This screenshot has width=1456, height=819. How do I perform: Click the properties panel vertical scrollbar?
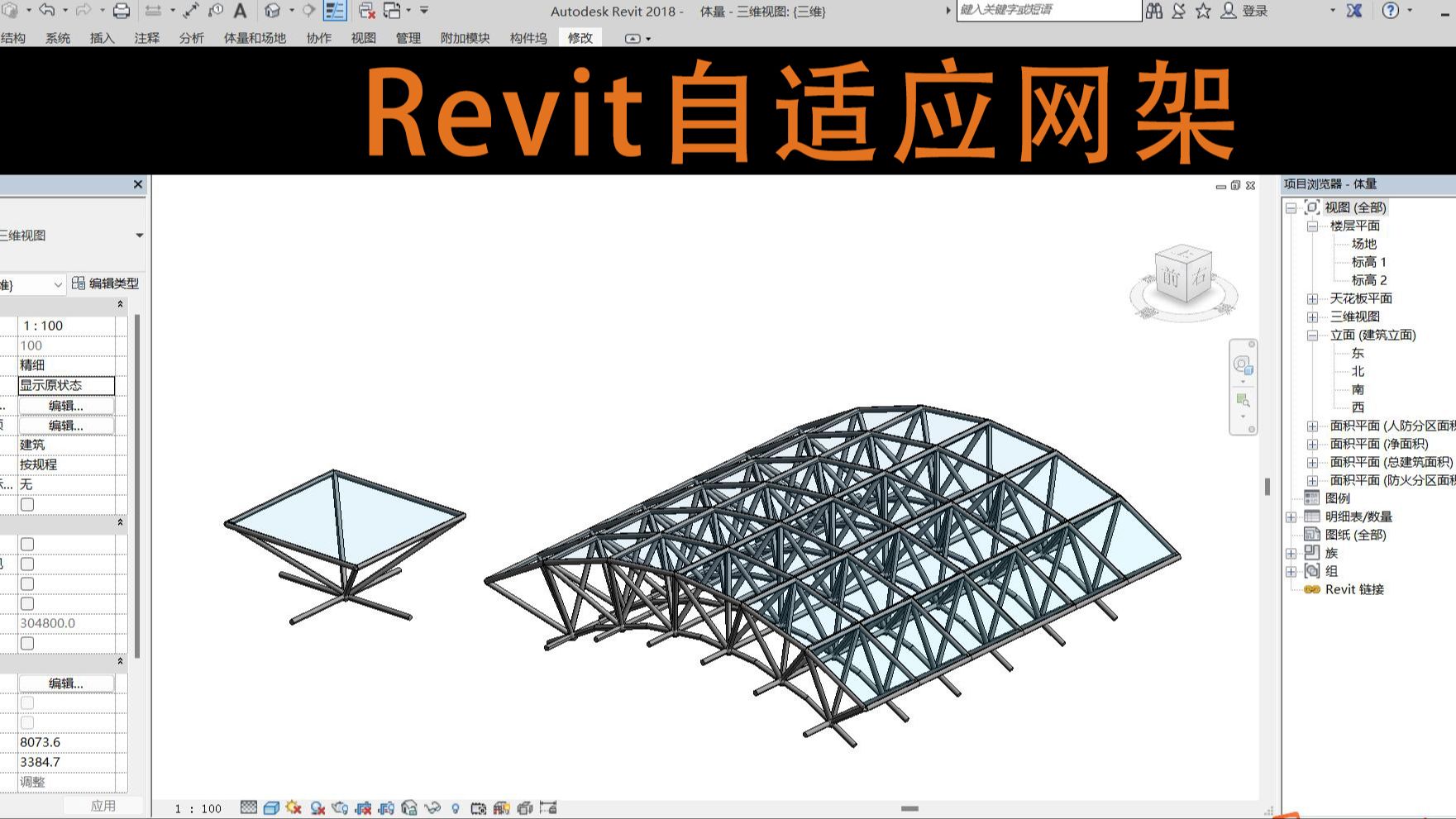click(137, 486)
